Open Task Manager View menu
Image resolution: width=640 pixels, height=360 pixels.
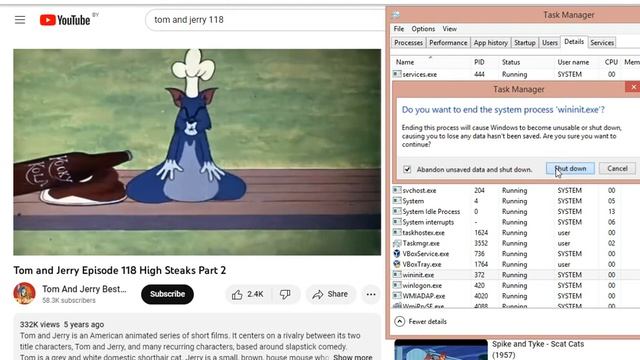pos(449,29)
